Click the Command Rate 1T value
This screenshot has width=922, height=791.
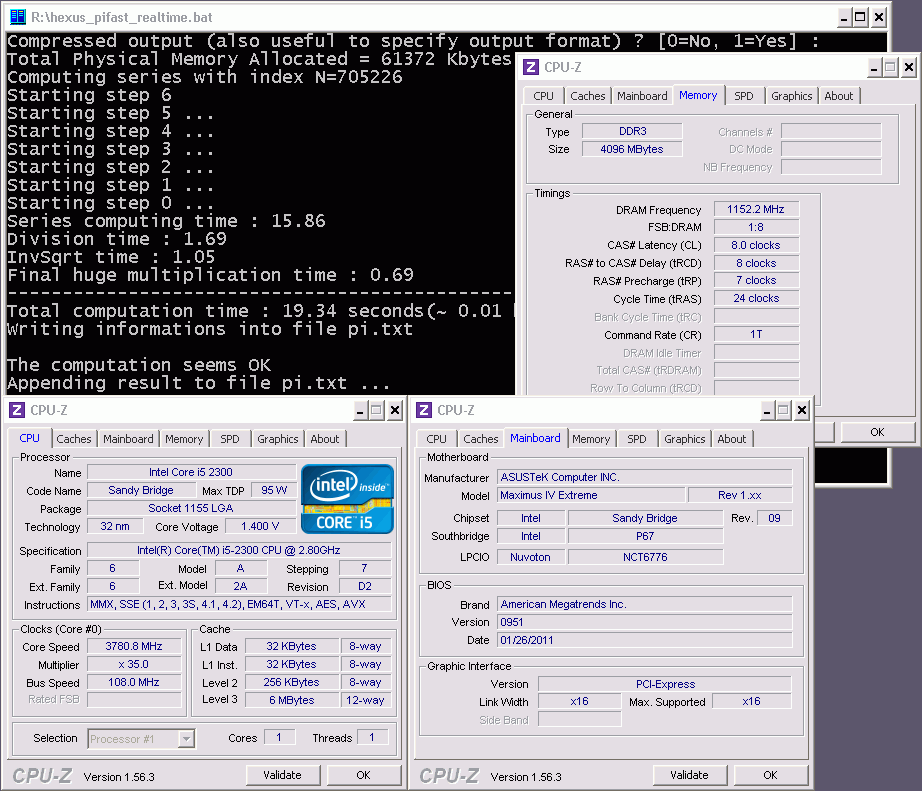click(756, 335)
